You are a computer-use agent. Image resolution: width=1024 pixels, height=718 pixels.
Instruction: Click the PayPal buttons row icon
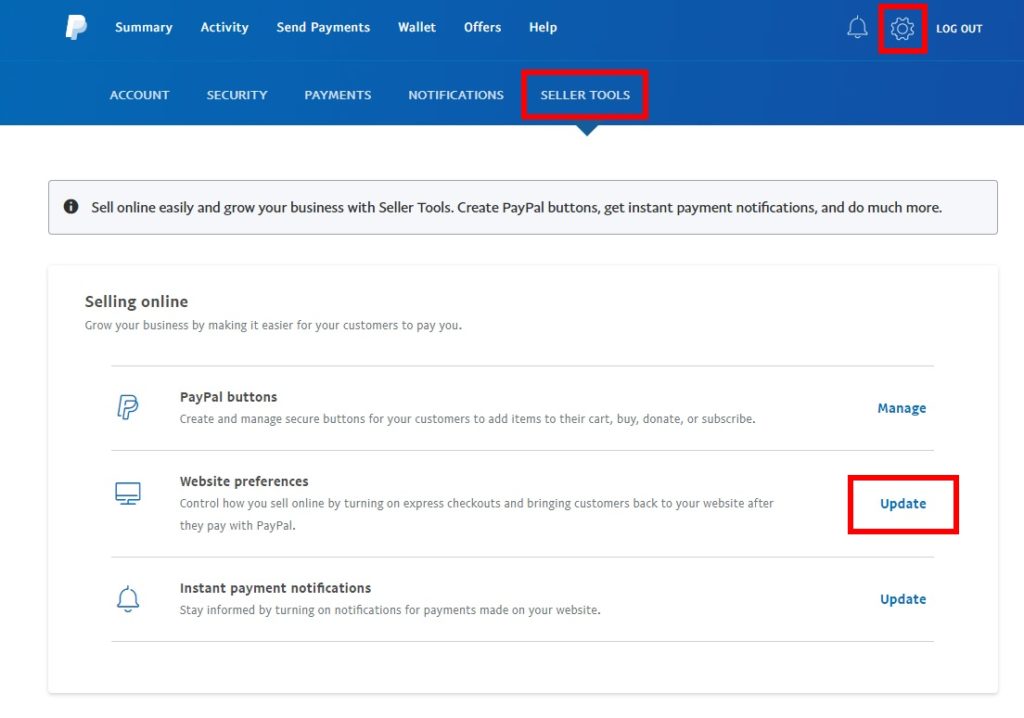(128, 407)
